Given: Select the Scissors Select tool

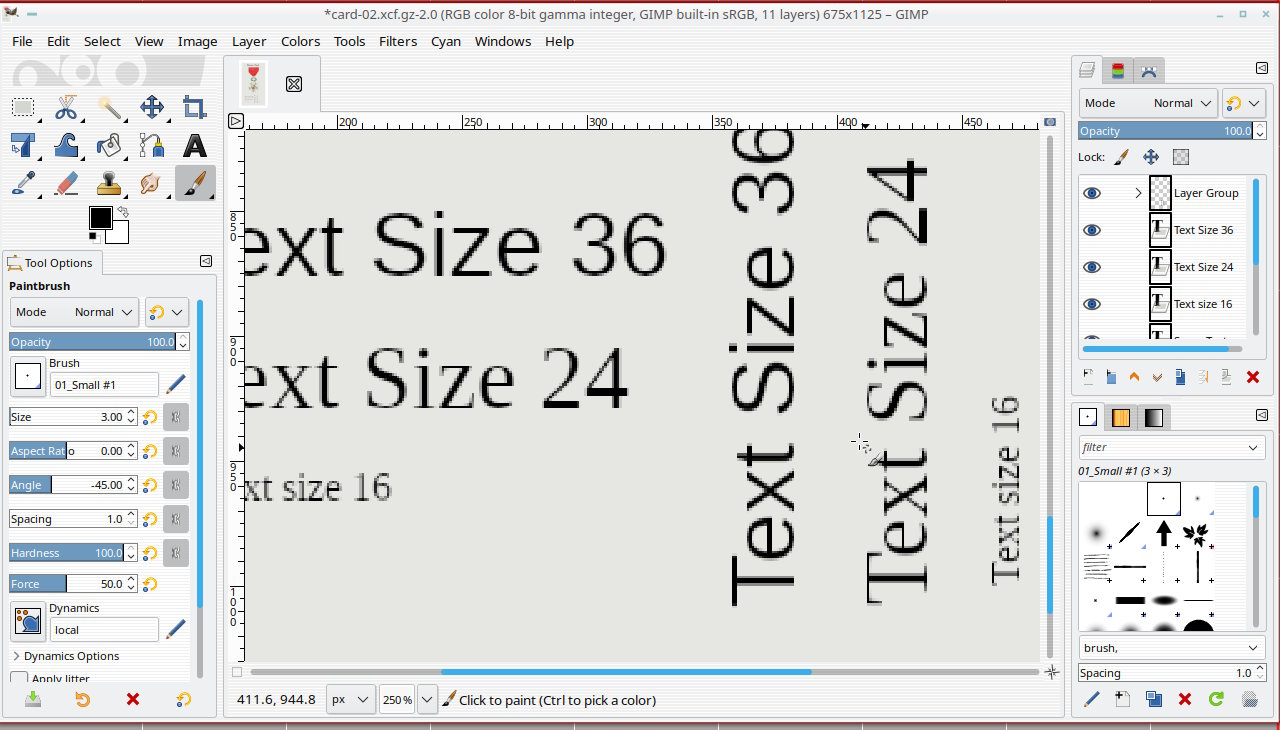Looking at the screenshot, I should pos(66,108).
